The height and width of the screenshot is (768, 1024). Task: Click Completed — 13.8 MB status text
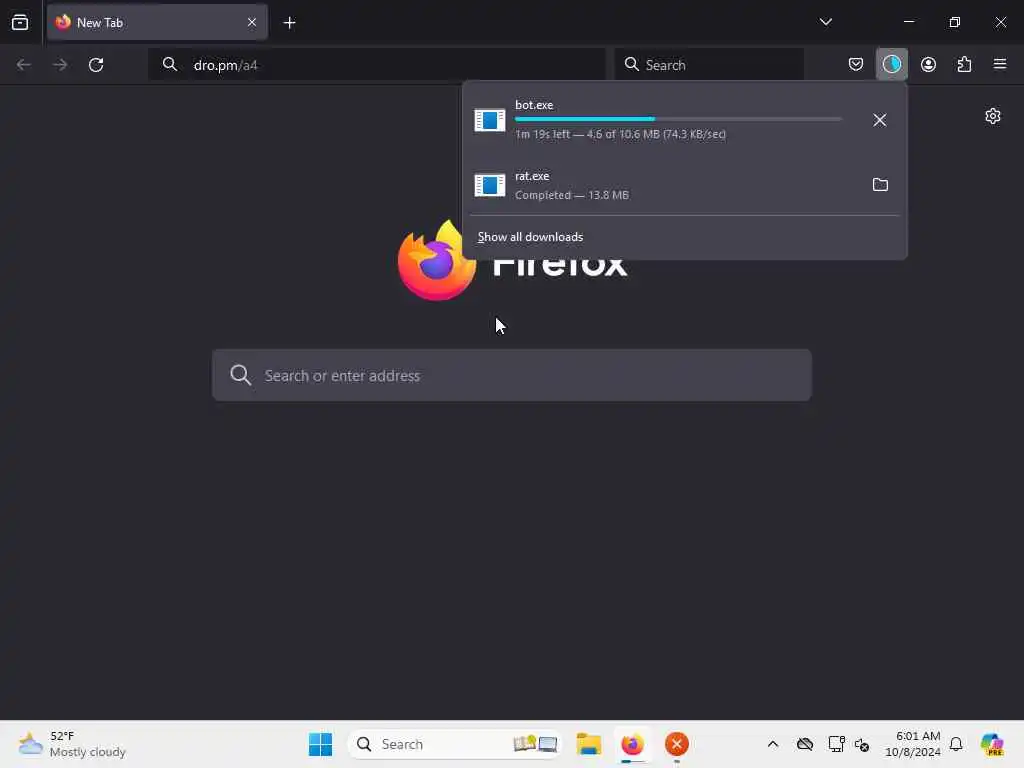click(572, 195)
